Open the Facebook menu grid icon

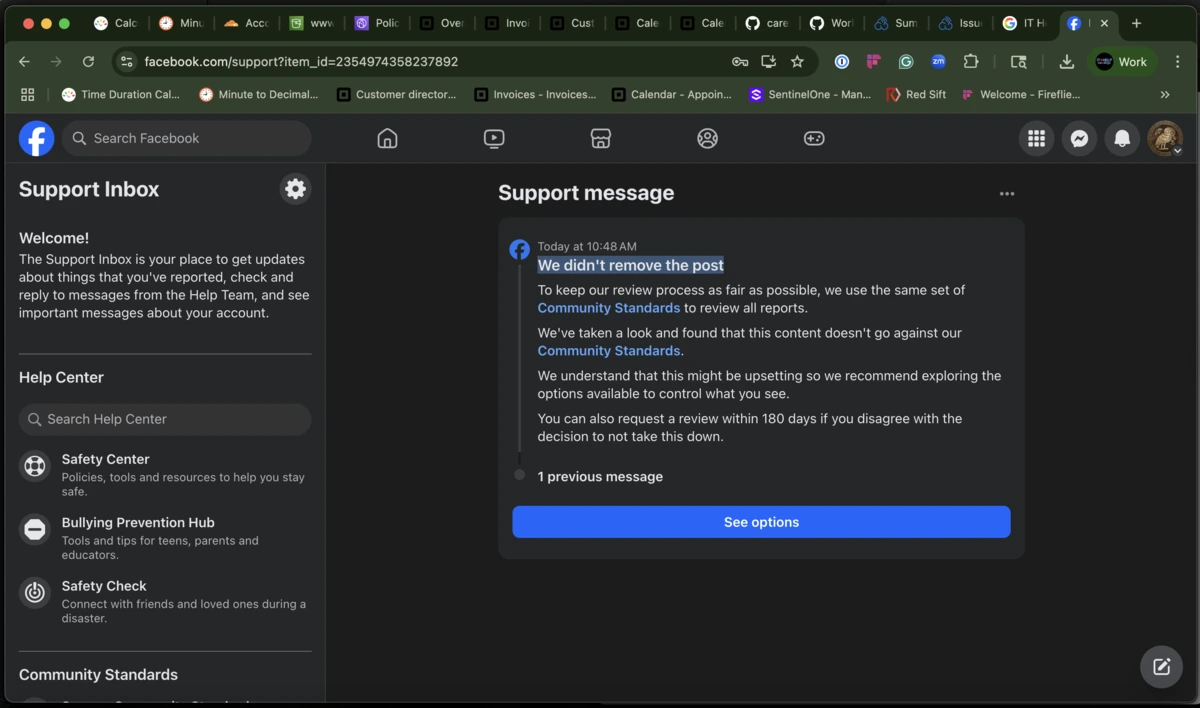1036,139
